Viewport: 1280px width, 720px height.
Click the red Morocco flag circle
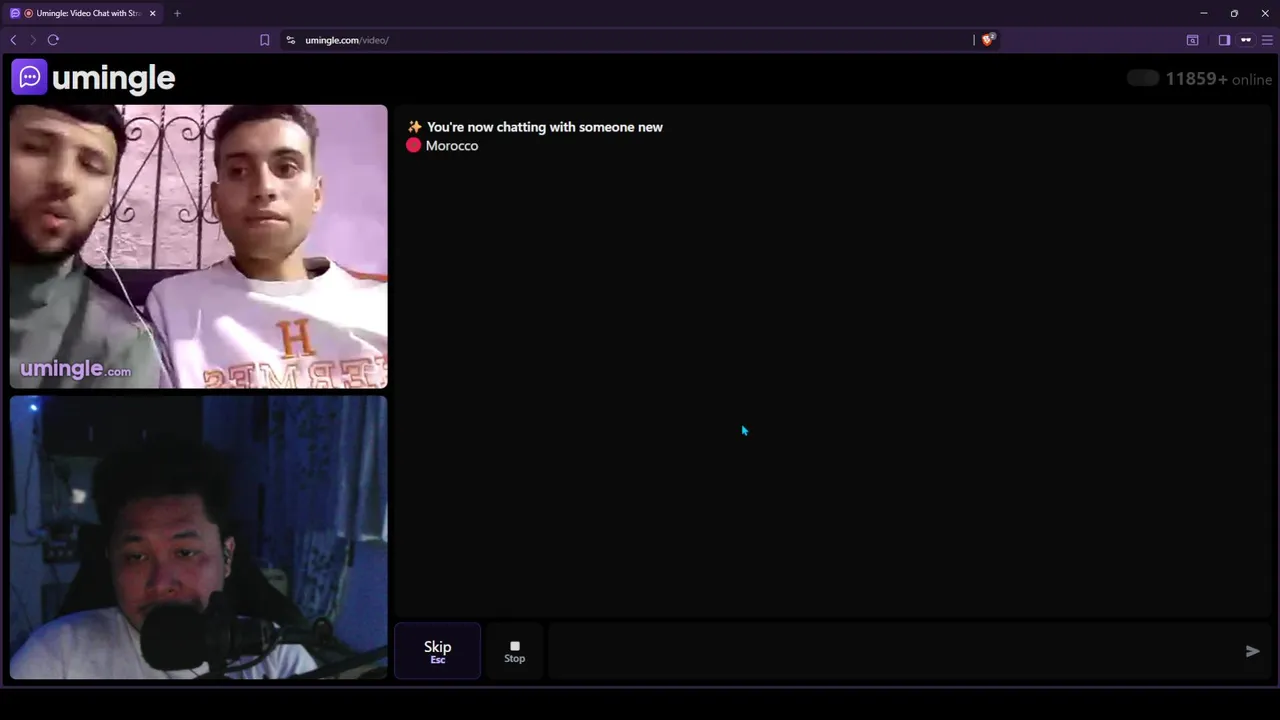[x=414, y=146]
